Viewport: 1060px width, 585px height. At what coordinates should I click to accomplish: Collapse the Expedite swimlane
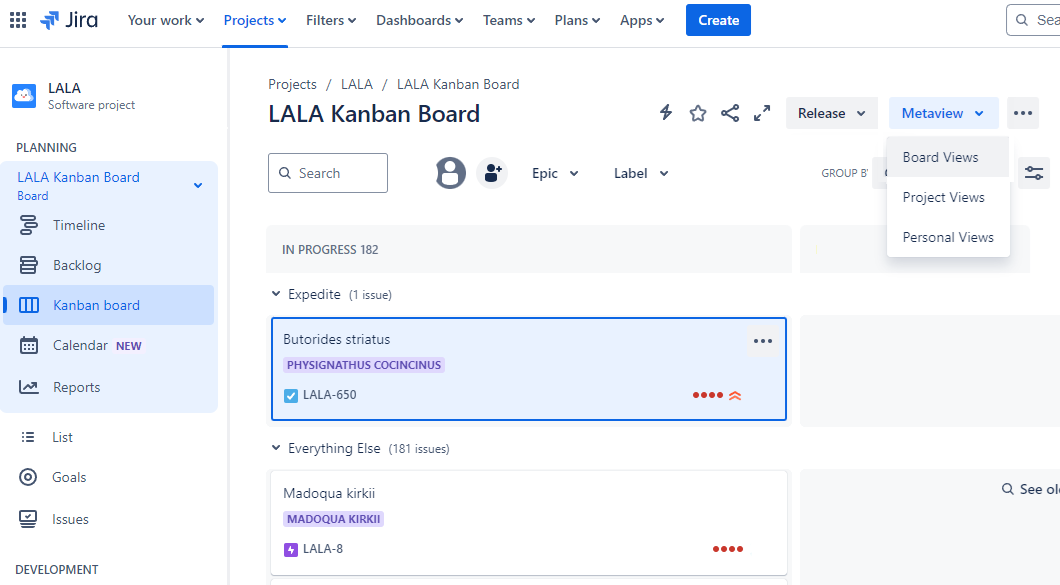(277, 294)
